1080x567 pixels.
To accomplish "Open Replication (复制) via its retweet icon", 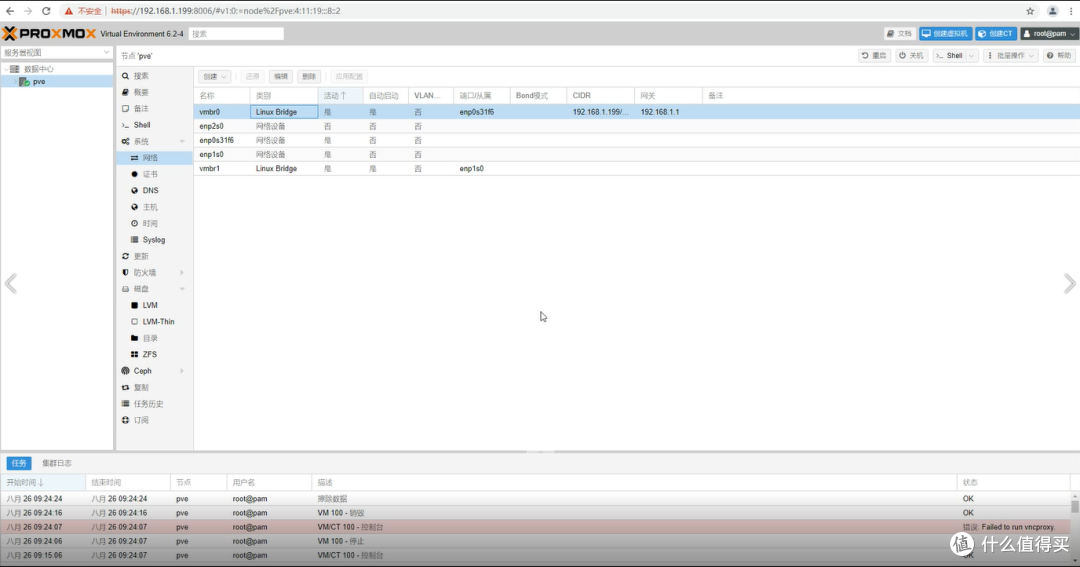I will (125, 387).
